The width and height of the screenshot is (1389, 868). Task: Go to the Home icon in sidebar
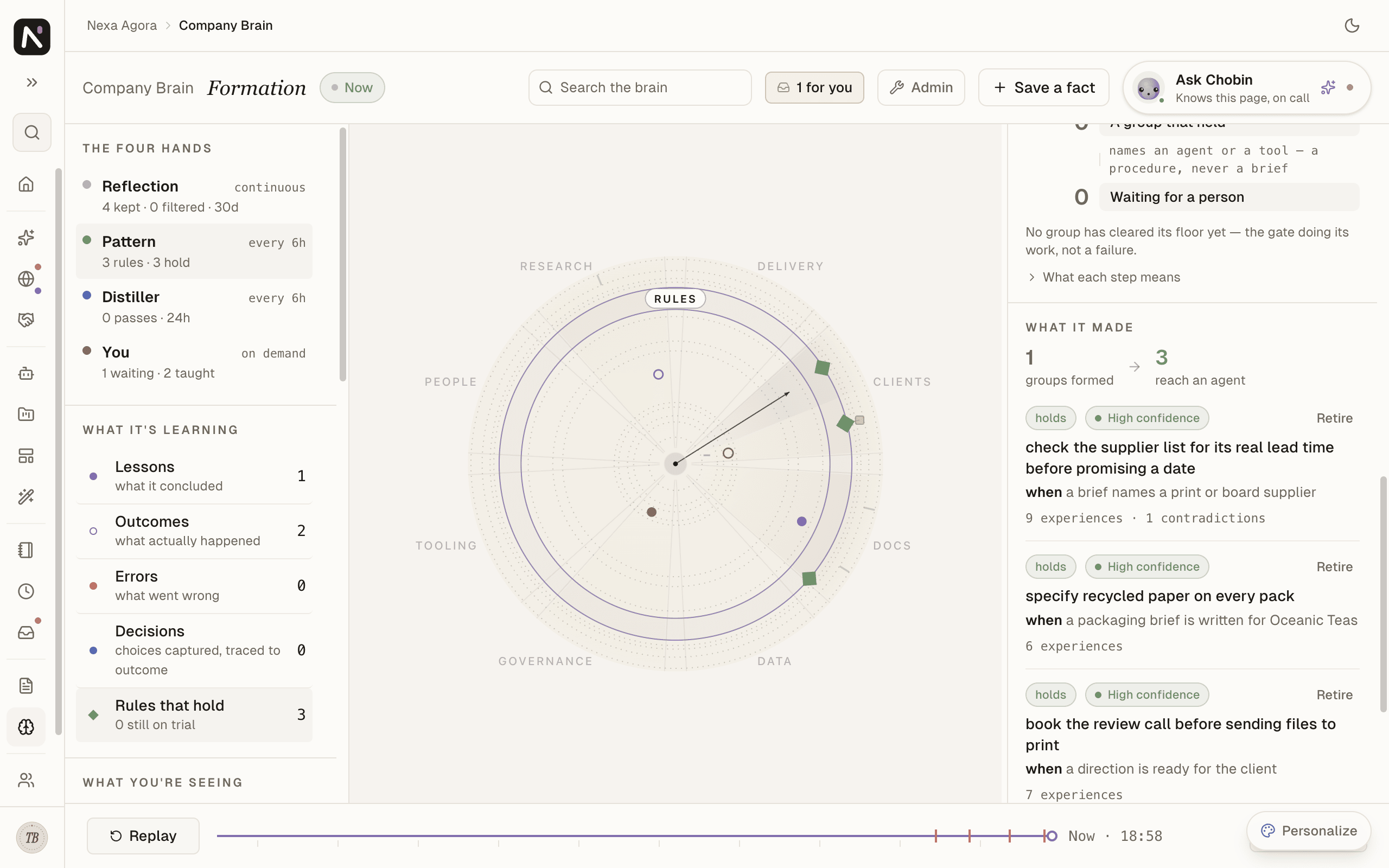[x=26, y=184]
